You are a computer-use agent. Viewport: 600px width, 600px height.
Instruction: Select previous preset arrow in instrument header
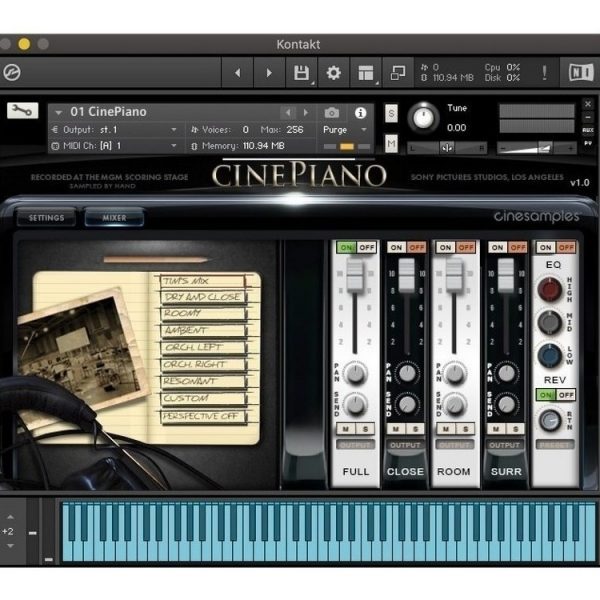(288, 113)
